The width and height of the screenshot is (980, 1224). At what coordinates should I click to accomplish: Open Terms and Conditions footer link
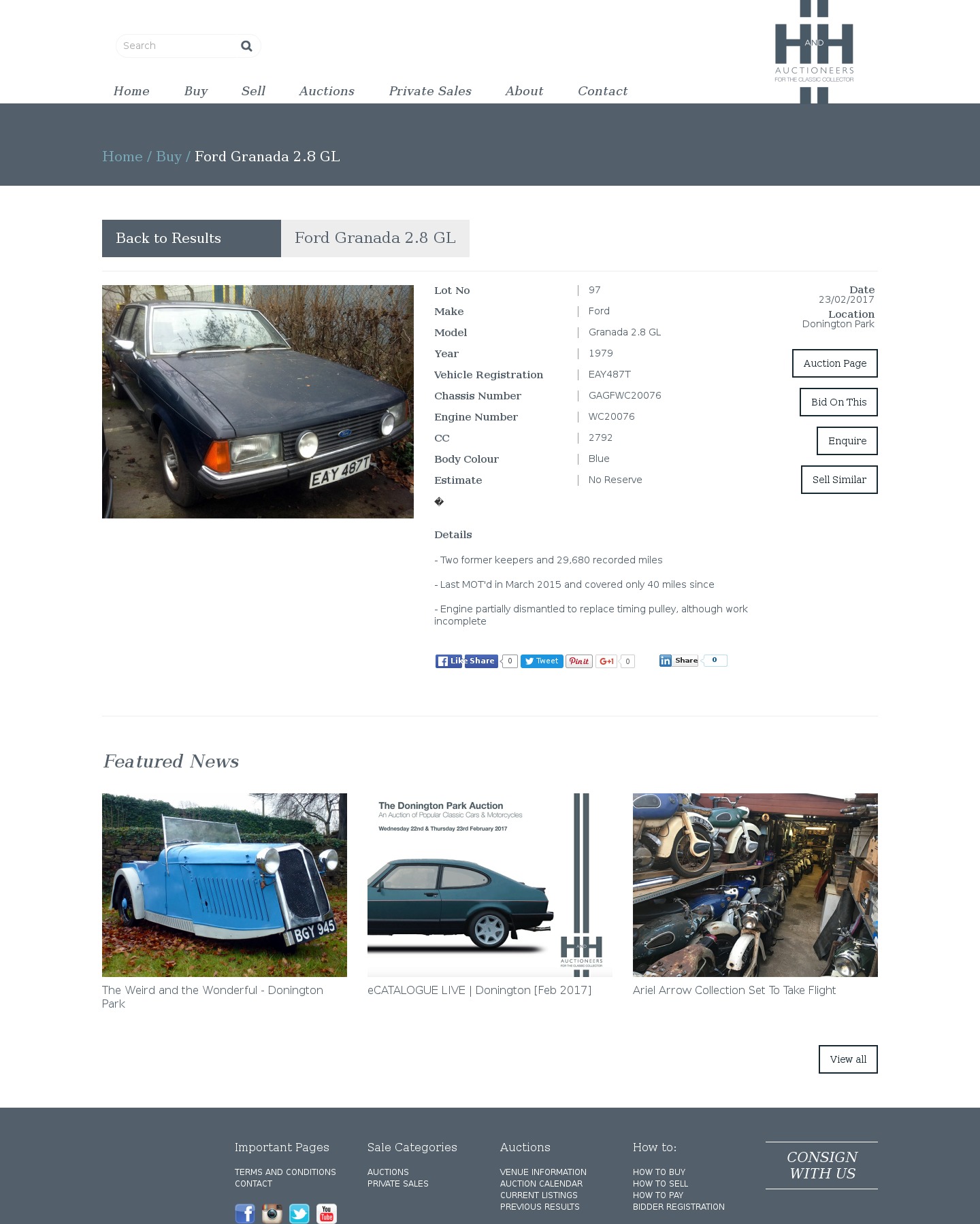[285, 1172]
